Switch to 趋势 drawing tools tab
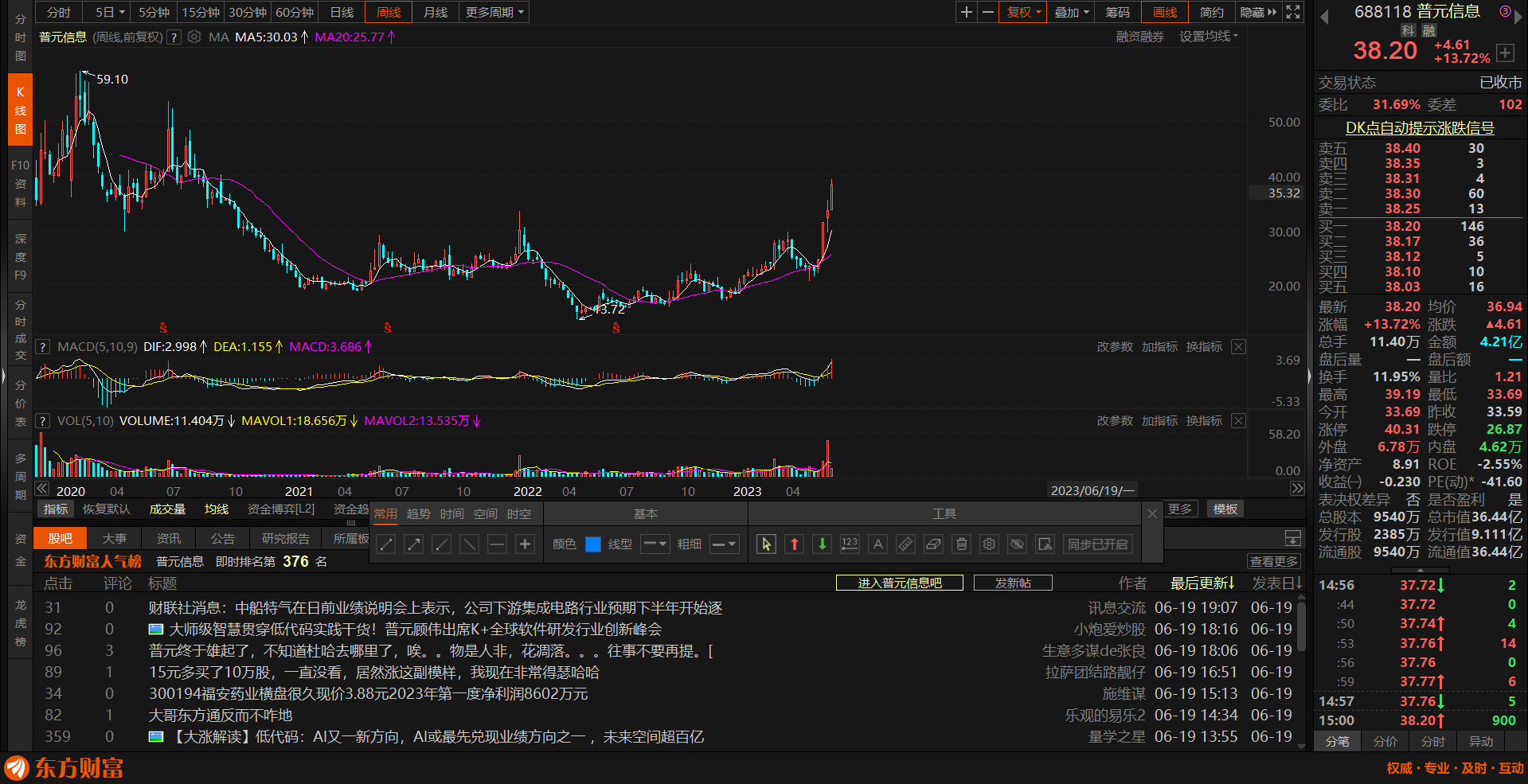The width and height of the screenshot is (1528, 784). tap(419, 514)
